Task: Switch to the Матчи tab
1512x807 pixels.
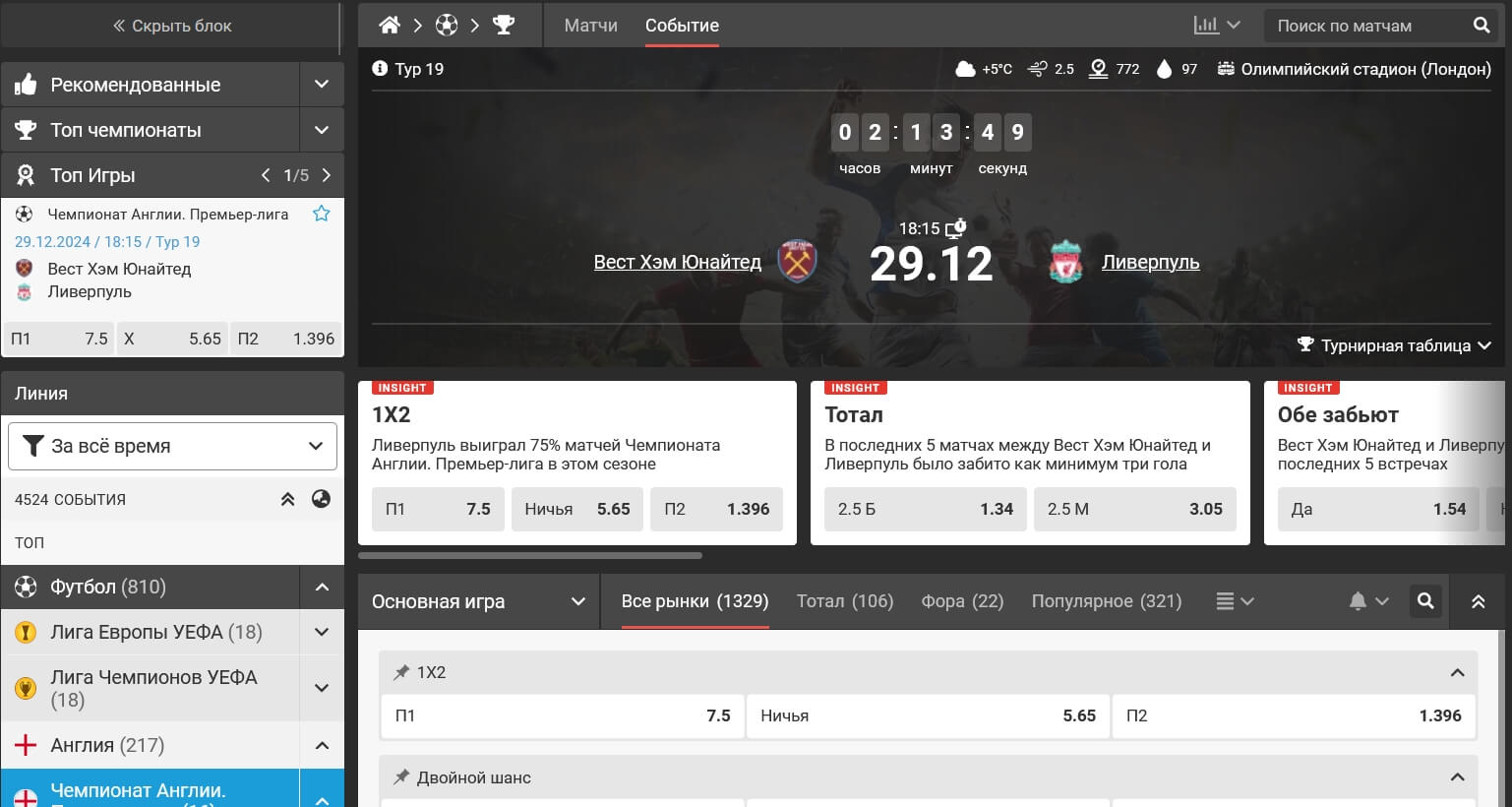Action: (x=590, y=26)
